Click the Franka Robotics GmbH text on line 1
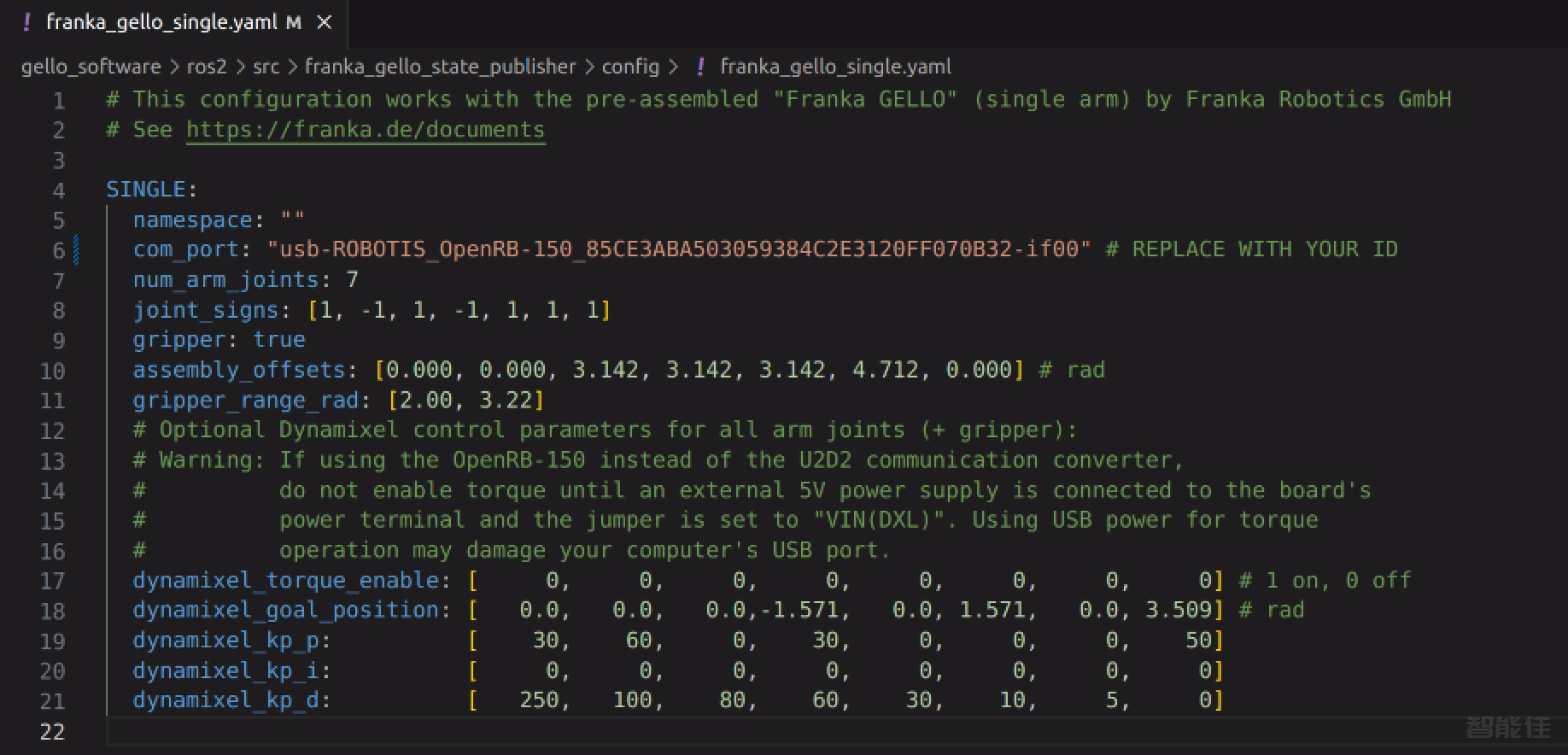Screen dimensions: 1568x755 tap(1319, 99)
